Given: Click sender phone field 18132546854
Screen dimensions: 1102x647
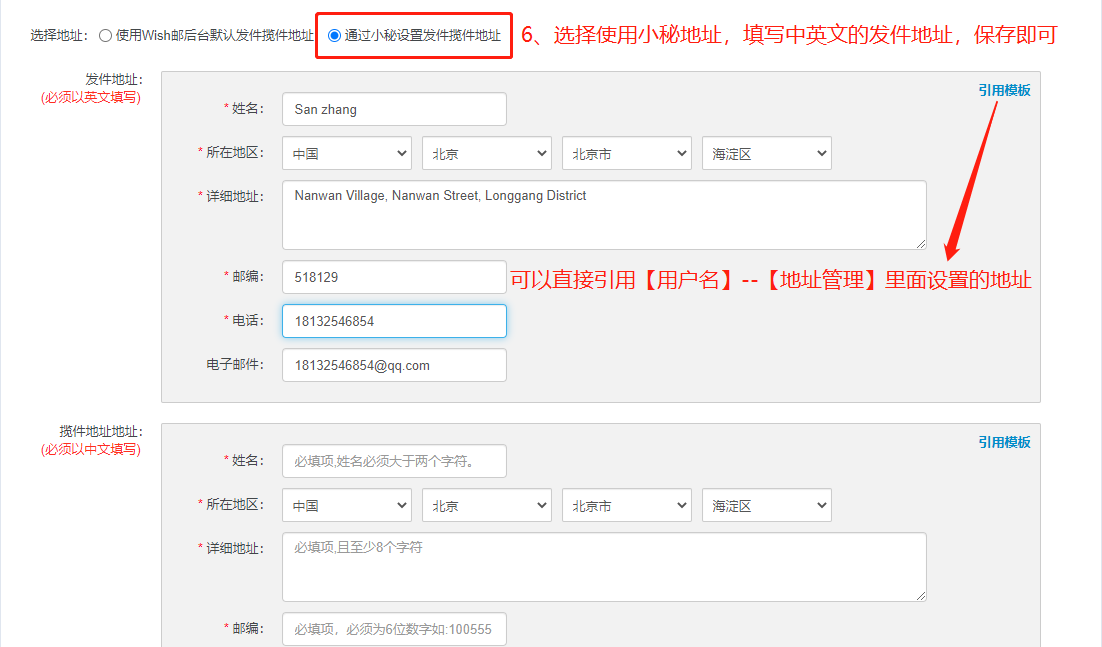Looking at the screenshot, I should tap(394, 321).
